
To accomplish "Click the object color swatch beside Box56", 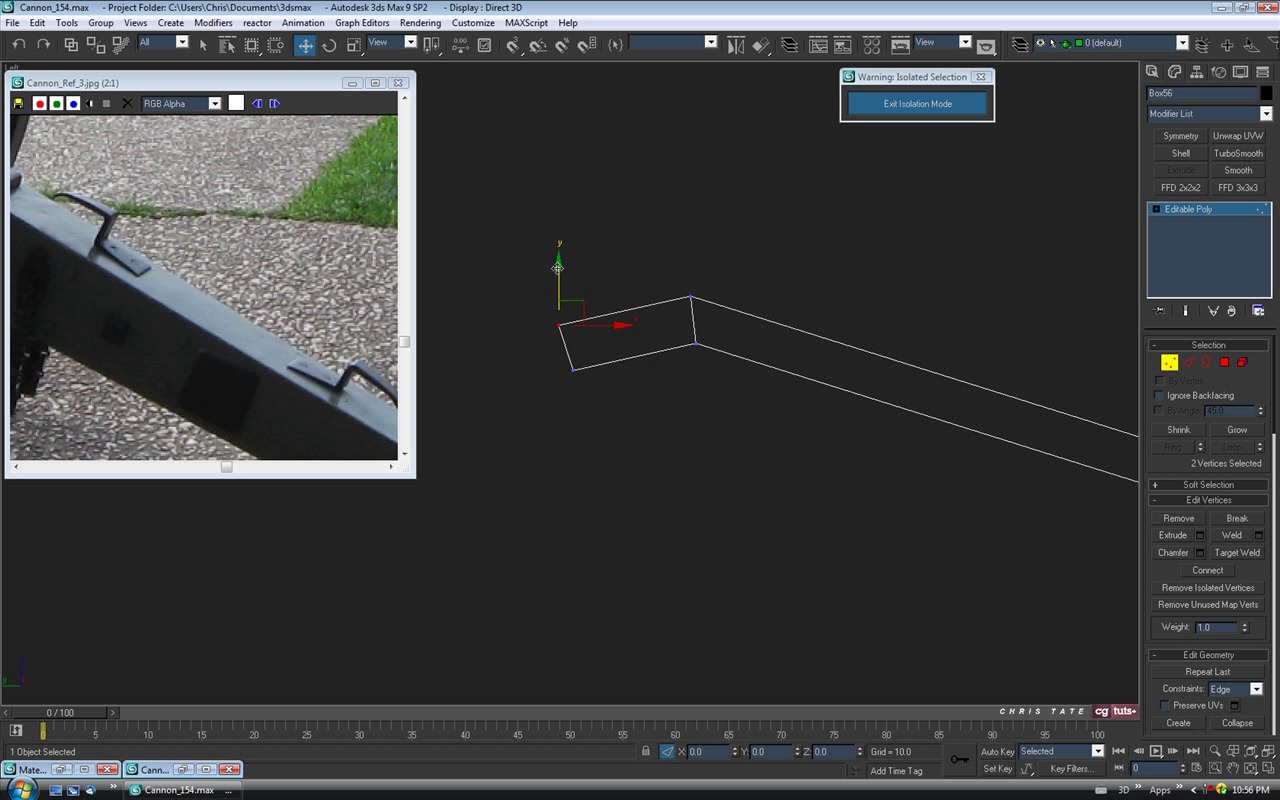I will (x=1266, y=93).
